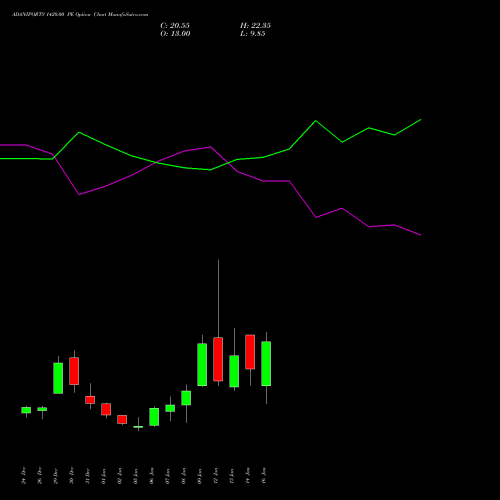Select the close value C: 20.55
Image resolution: width=500 pixels, height=500 pixels.
(x=175, y=26)
